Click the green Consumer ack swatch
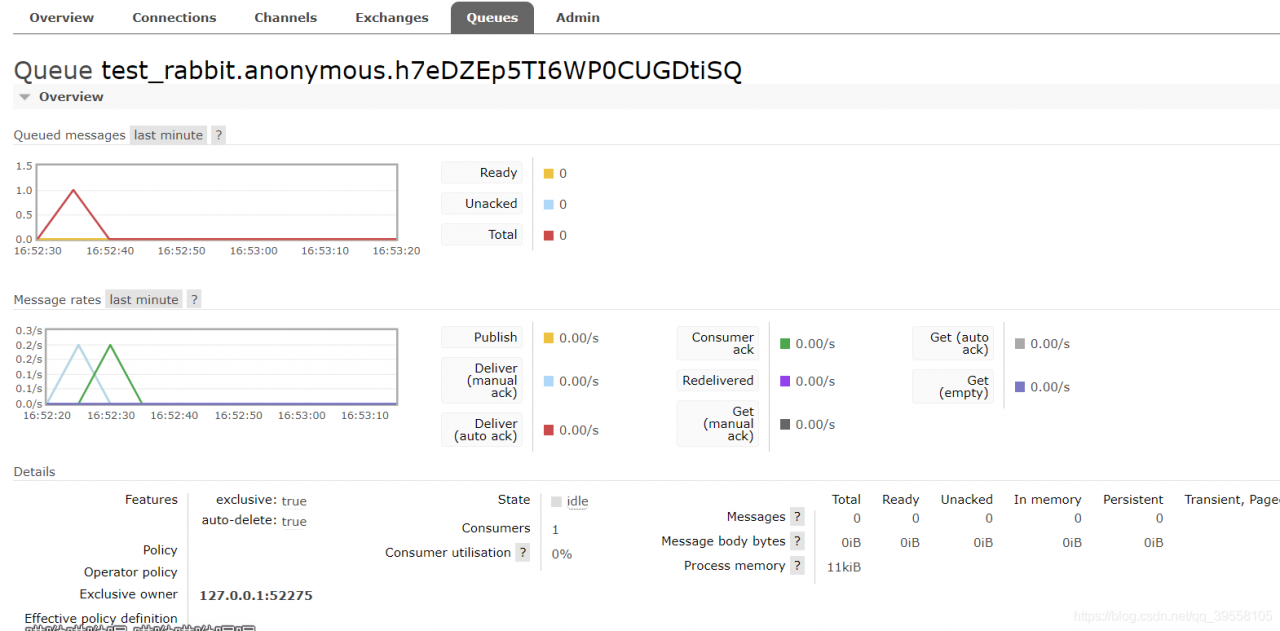Viewport: 1280px width, 631px height. click(785, 344)
